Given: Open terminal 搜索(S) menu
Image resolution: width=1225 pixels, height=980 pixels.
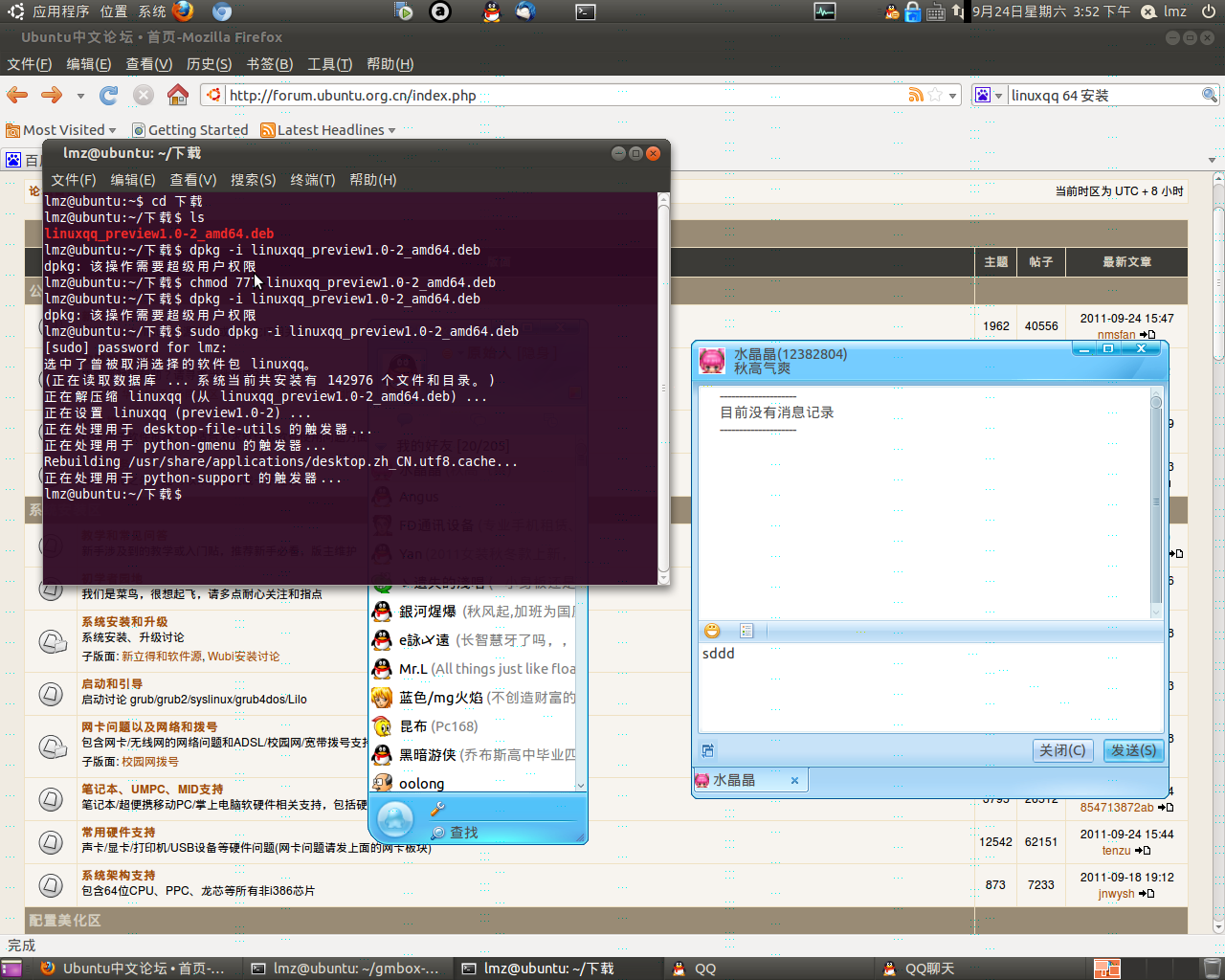Looking at the screenshot, I should (253, 180).
